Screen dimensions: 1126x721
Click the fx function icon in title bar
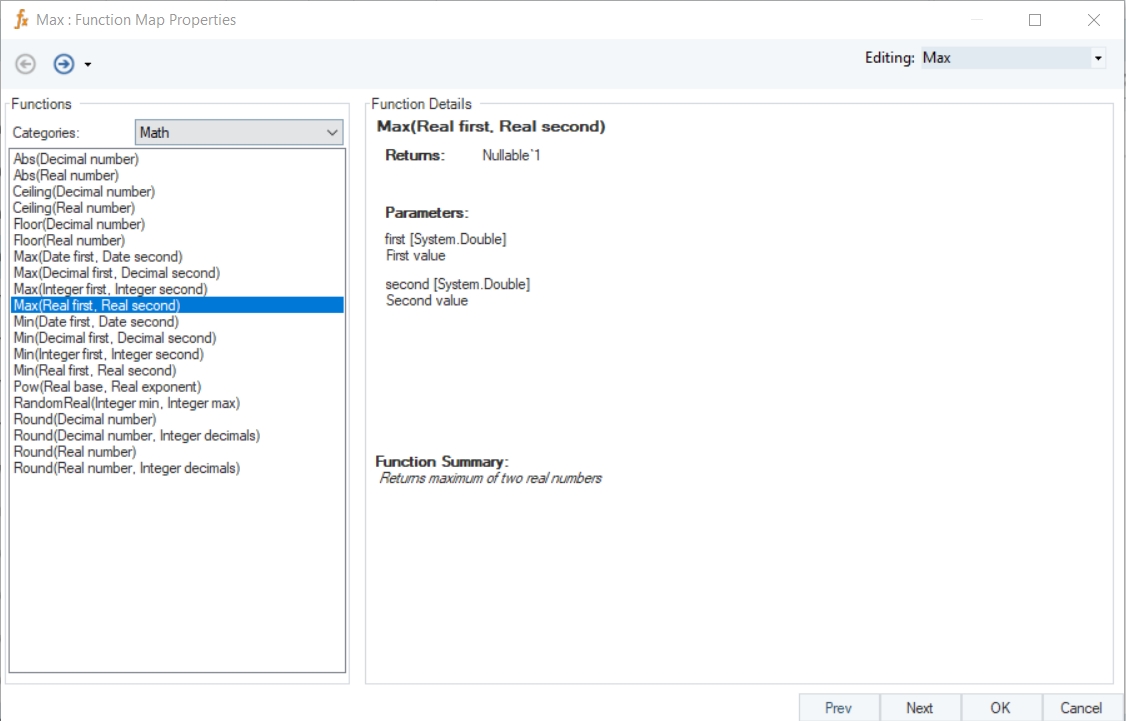tap(21, 19)
